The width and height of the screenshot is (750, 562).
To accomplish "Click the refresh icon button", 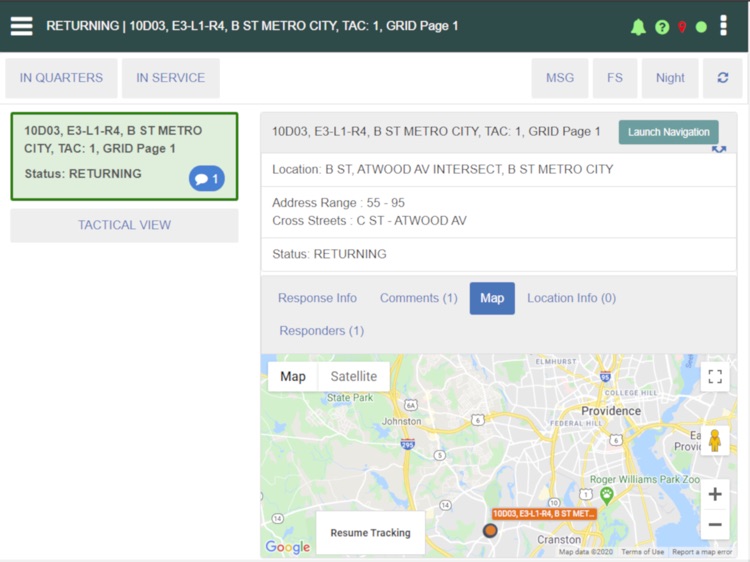I will click(723, 77).
